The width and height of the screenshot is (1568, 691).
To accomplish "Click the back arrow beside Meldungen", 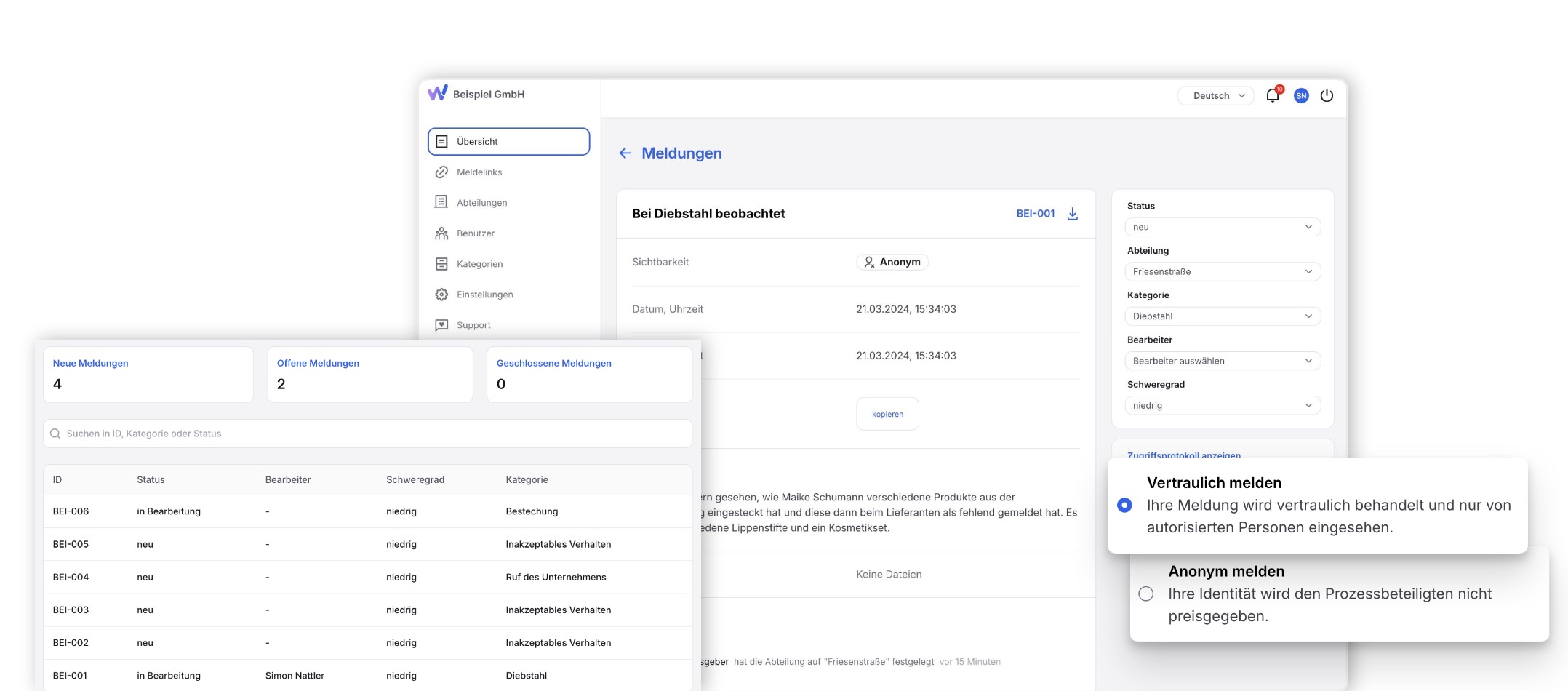I will 625,153.
